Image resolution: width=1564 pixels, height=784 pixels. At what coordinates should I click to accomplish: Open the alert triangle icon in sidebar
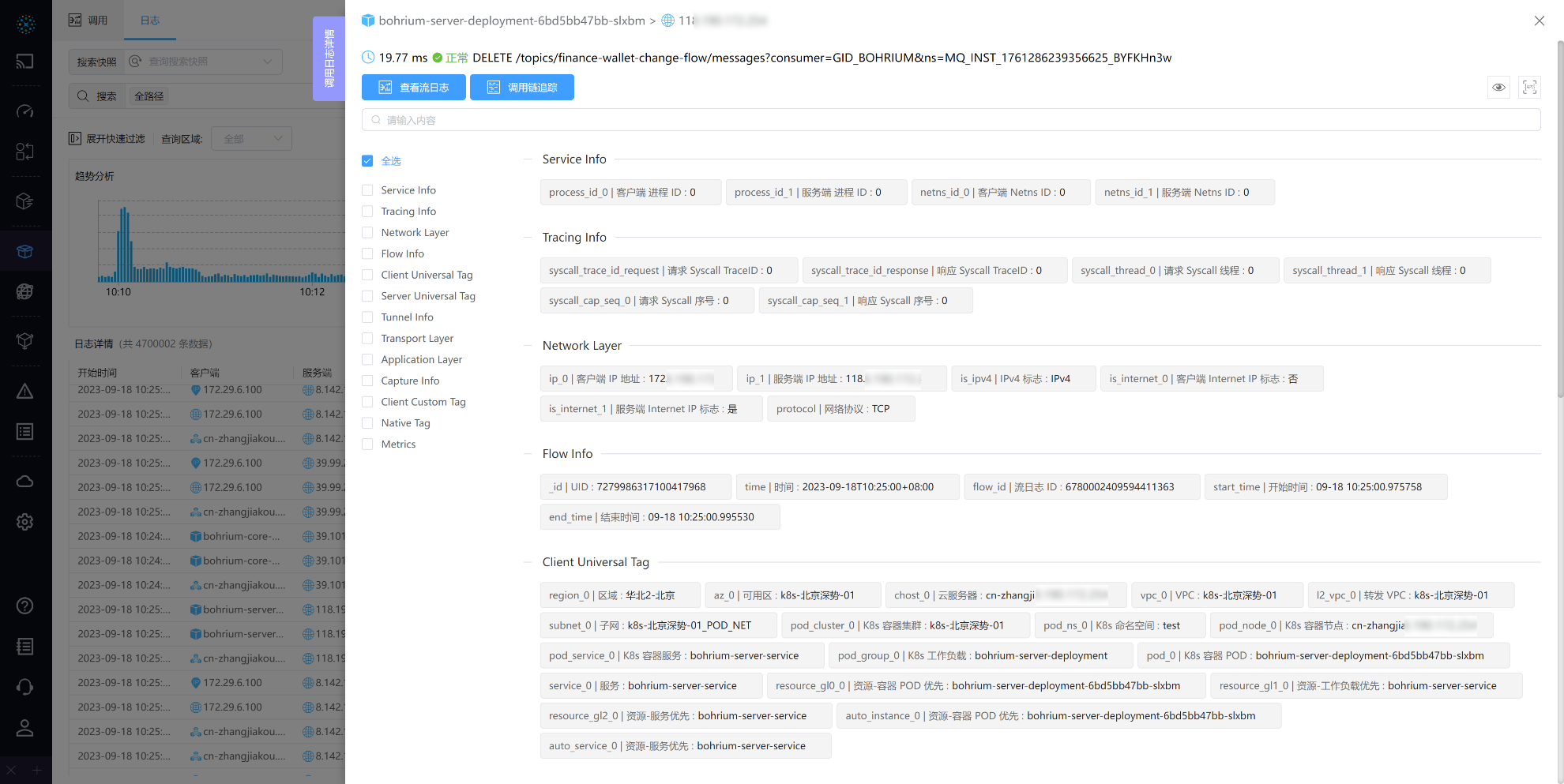click(x=25, y=392)
